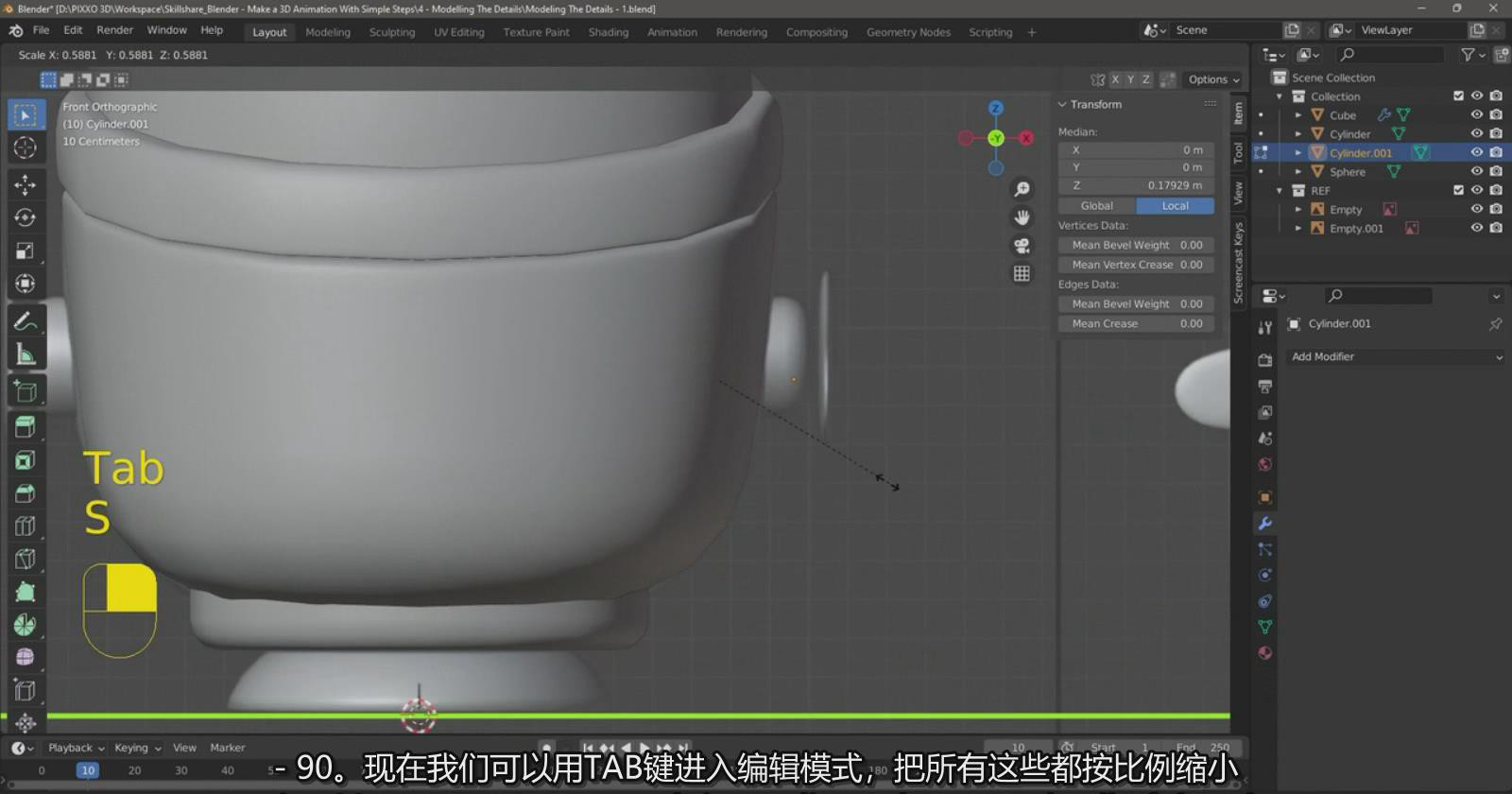Screen dimensions: 1512x794
Task: Select the Inset Faces tool
Action: [26, 460]
